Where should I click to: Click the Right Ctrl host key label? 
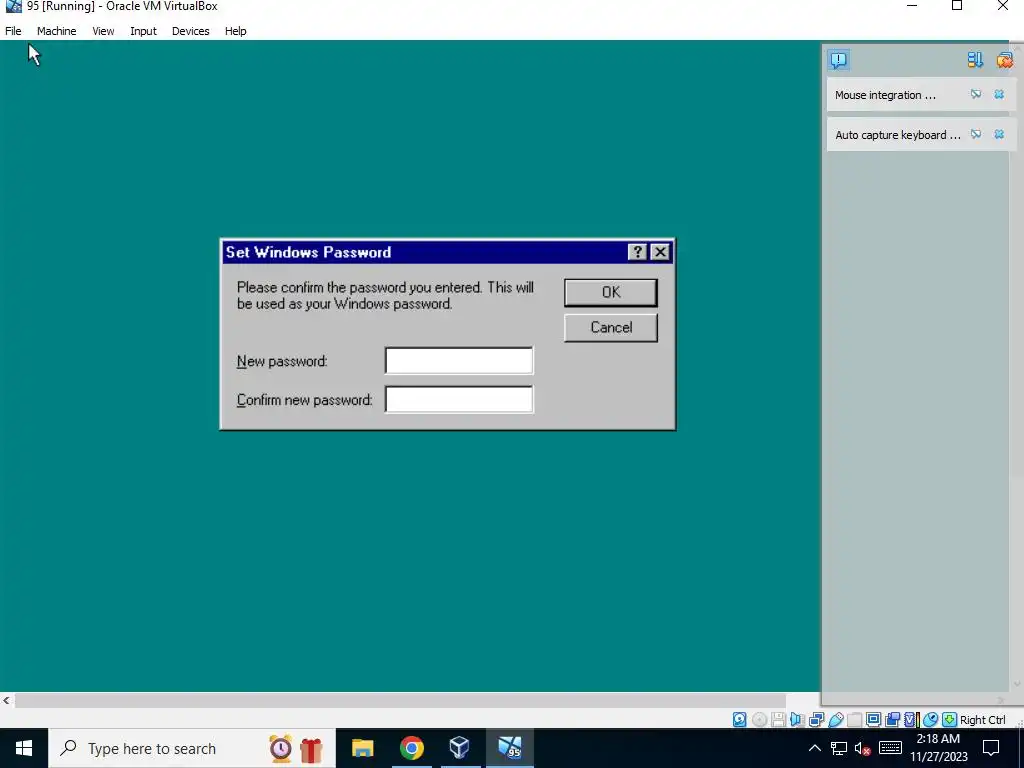tap(983, 720)
